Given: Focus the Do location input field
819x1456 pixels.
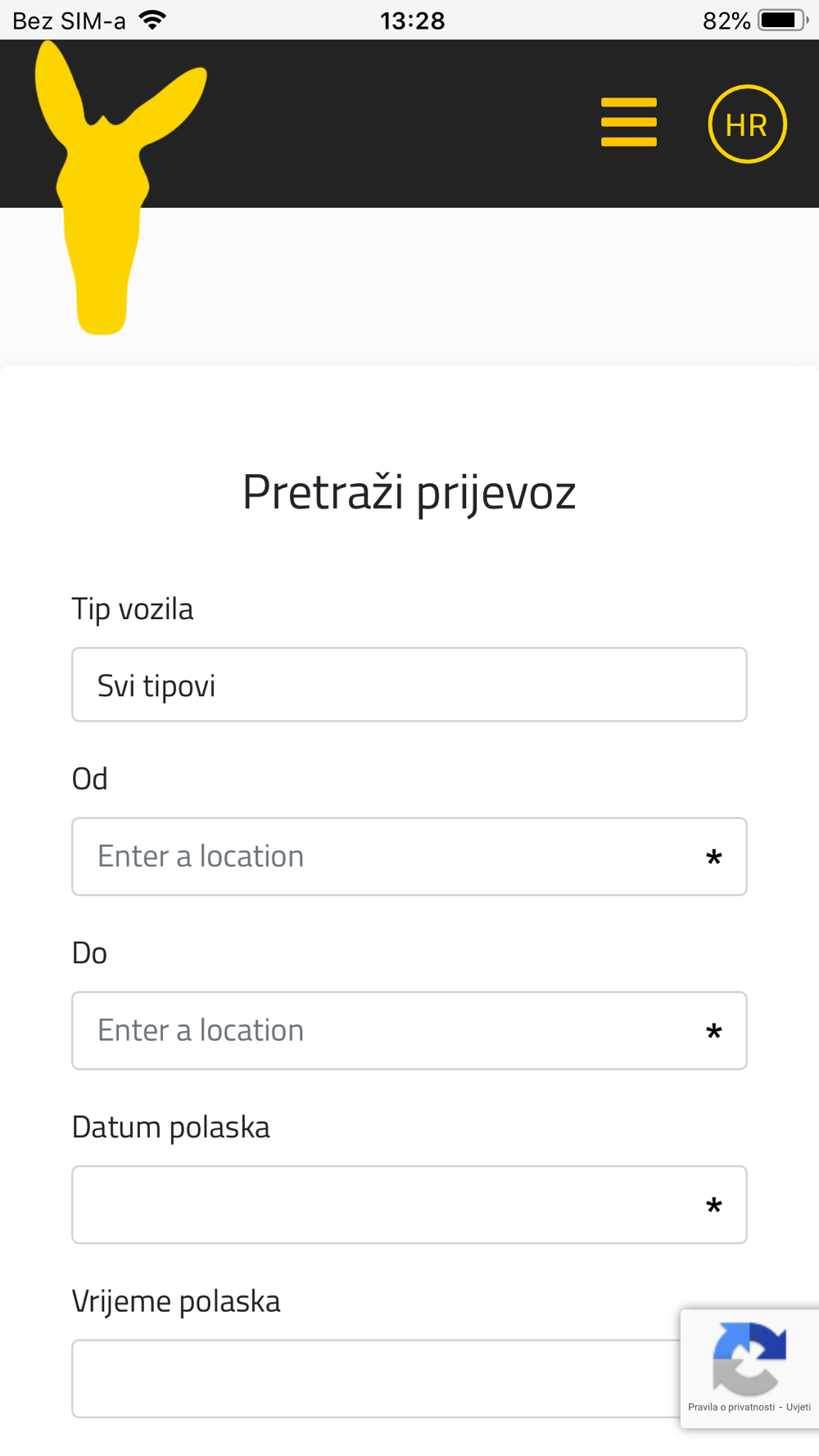Looking at the screenshot, I should click(385, 1031).
